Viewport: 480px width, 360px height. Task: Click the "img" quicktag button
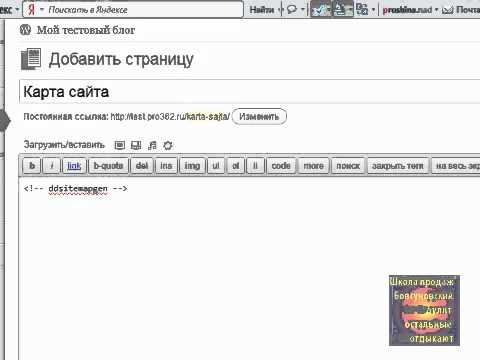click(x=192, y=166)
